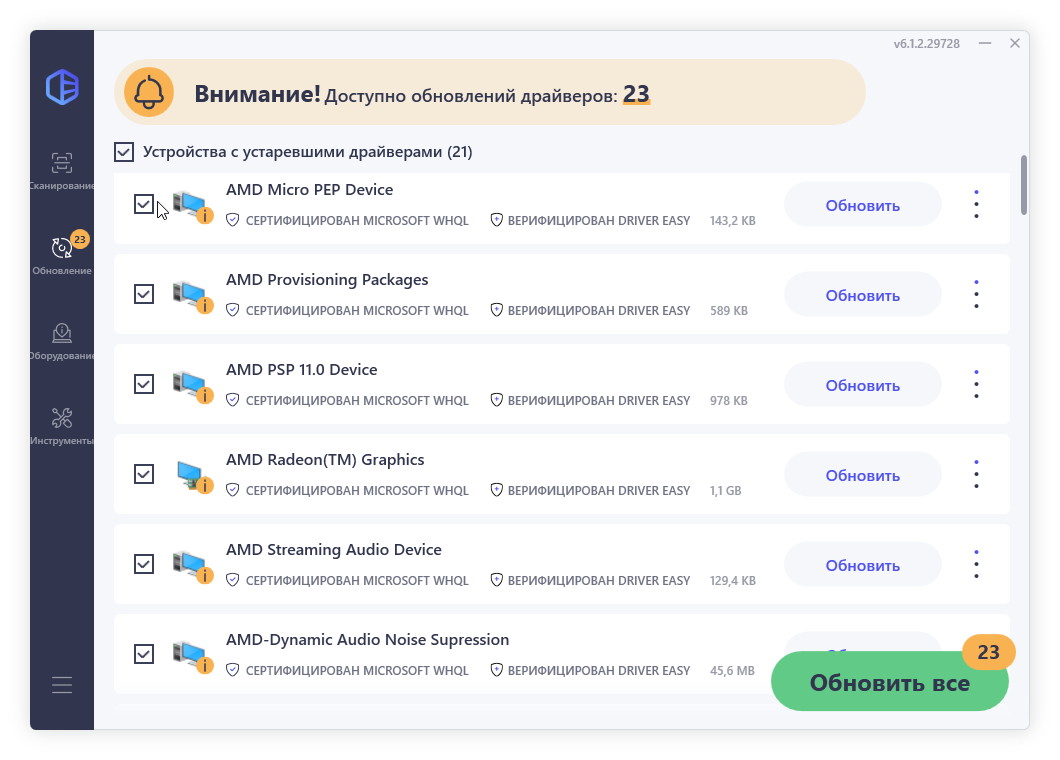Click the 143,2 KB file size value

click(x=733, y=221)
